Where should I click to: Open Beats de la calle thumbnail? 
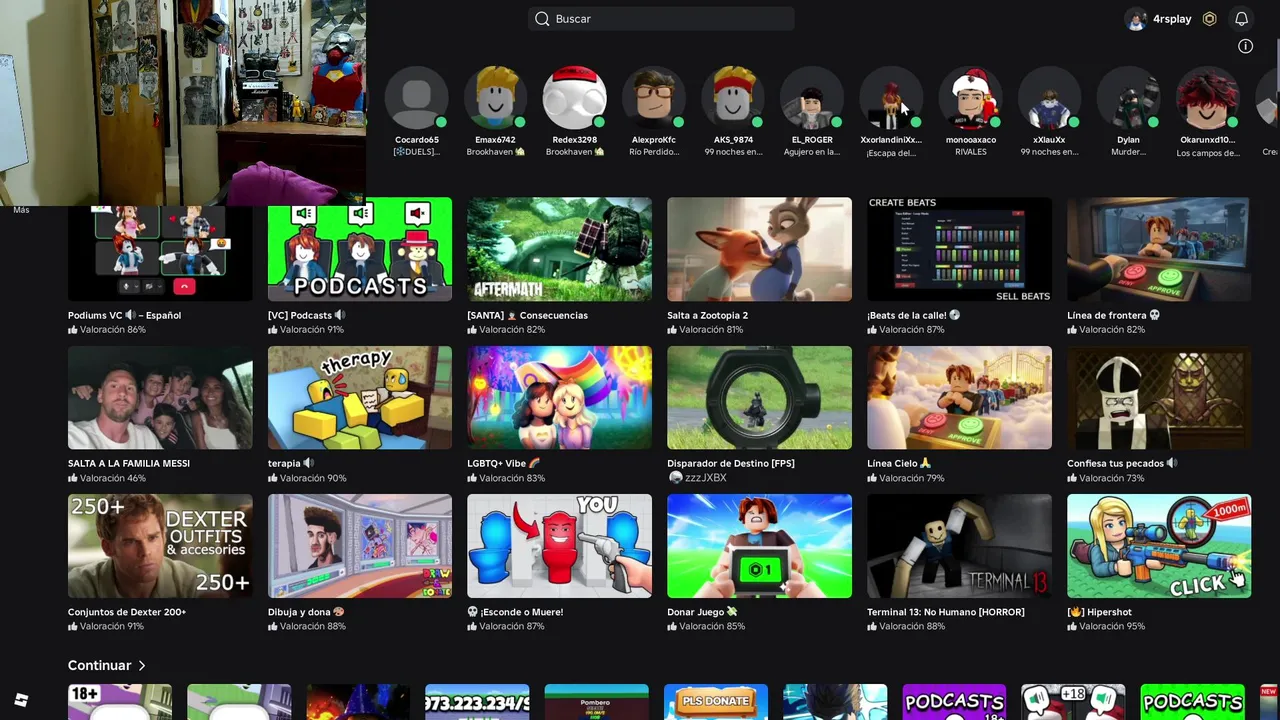click(959, 249)
